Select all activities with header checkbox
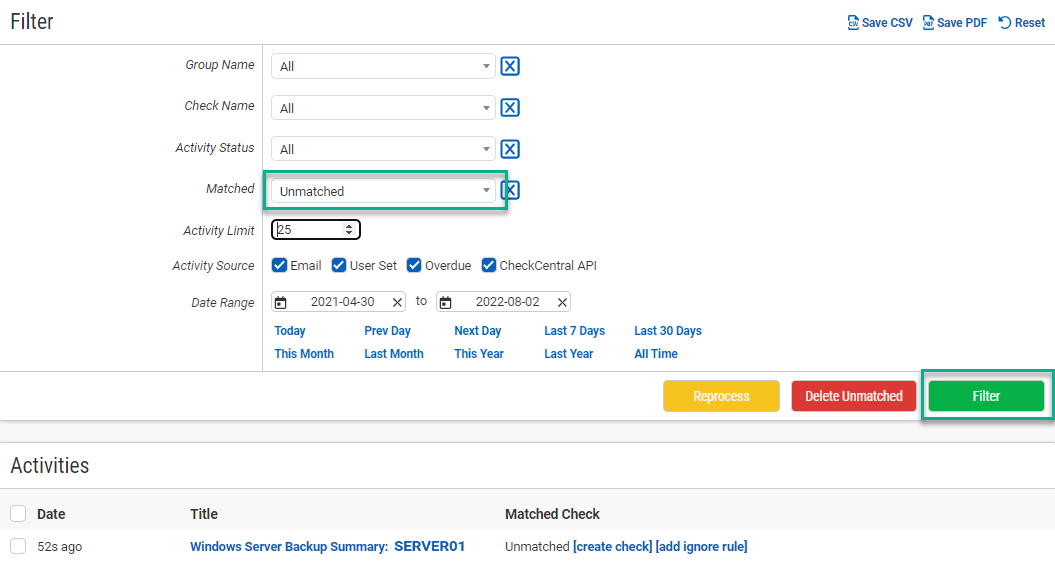Screen dimensions: 1055x563 click(18, 514)
